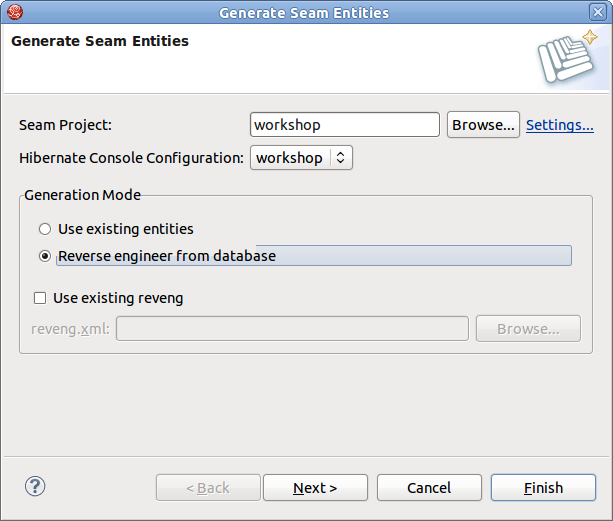Click the reveng.xml path field
This screenshot has width=613, height=521.
tap(292, 329)
